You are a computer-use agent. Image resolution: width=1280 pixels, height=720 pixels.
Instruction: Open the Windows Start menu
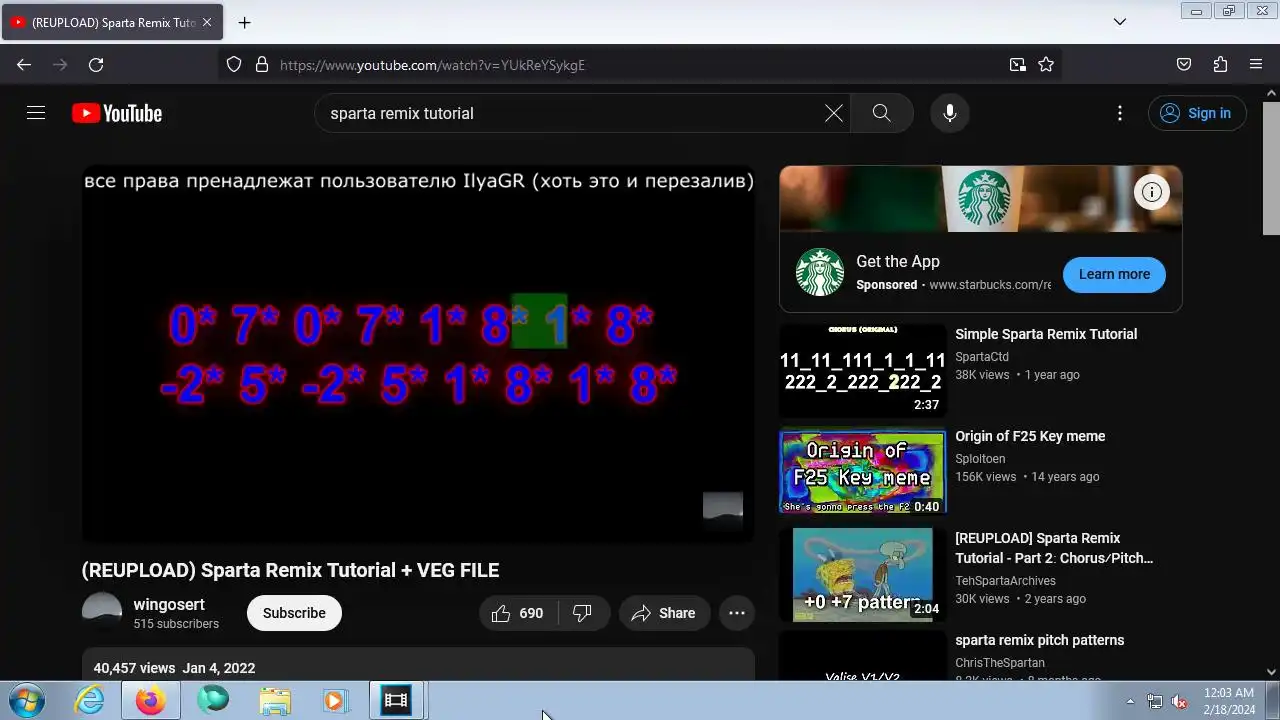tap(26, 700)
